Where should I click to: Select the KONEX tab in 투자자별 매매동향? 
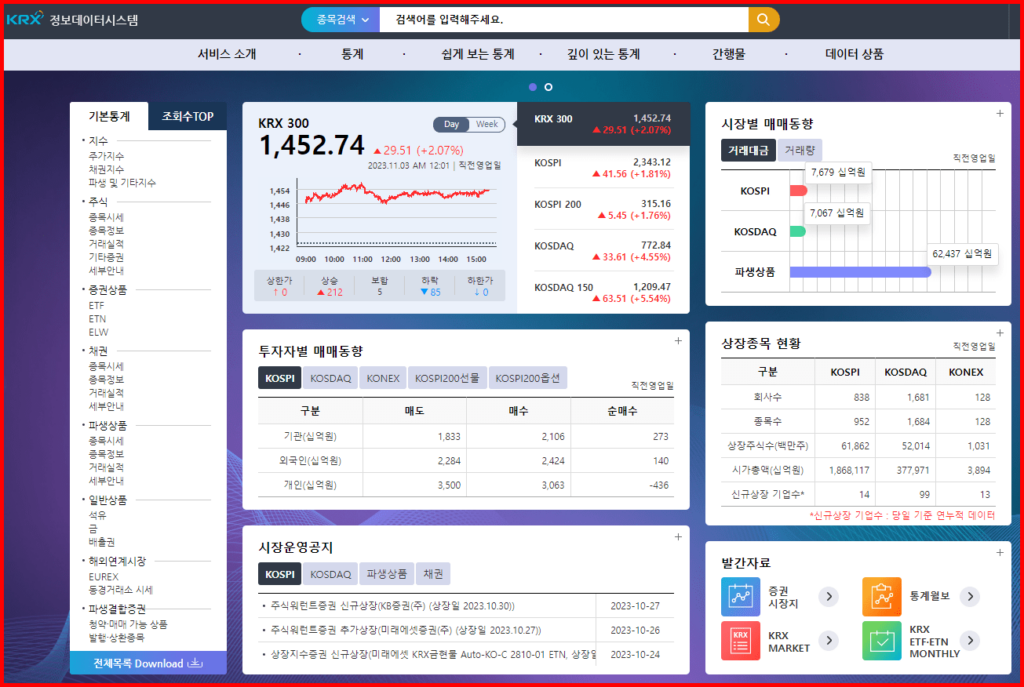tap(383, 378)
